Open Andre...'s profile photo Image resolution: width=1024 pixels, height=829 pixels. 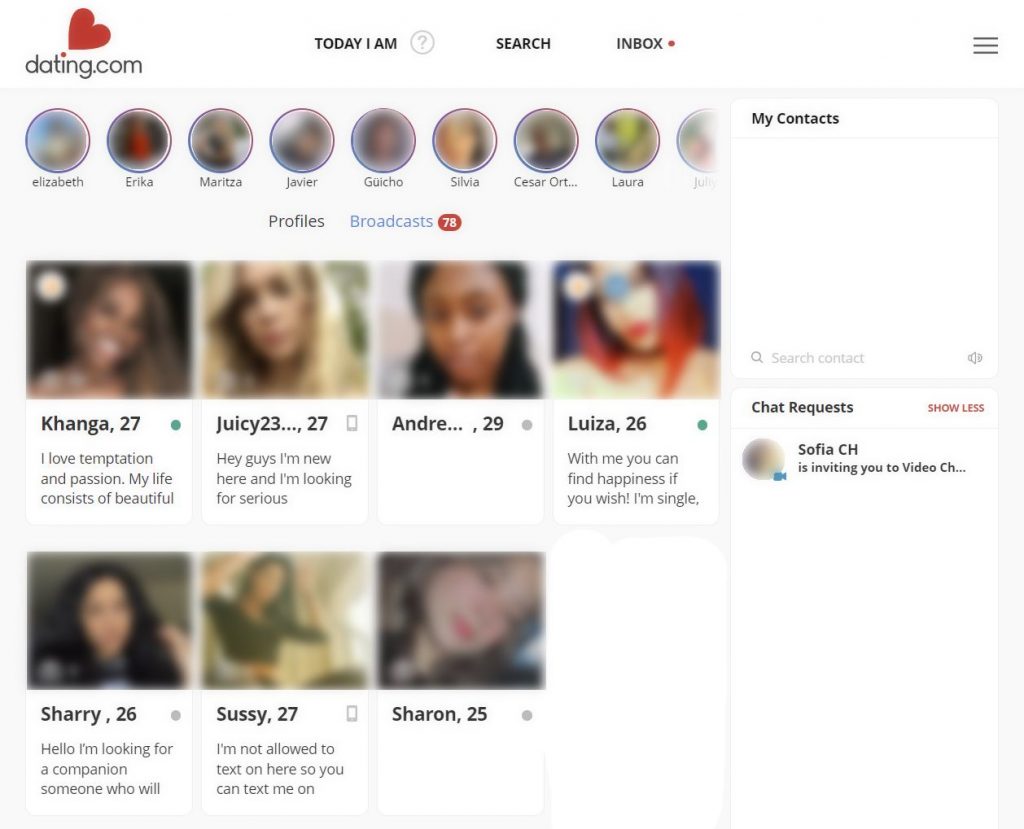[460, 329]
